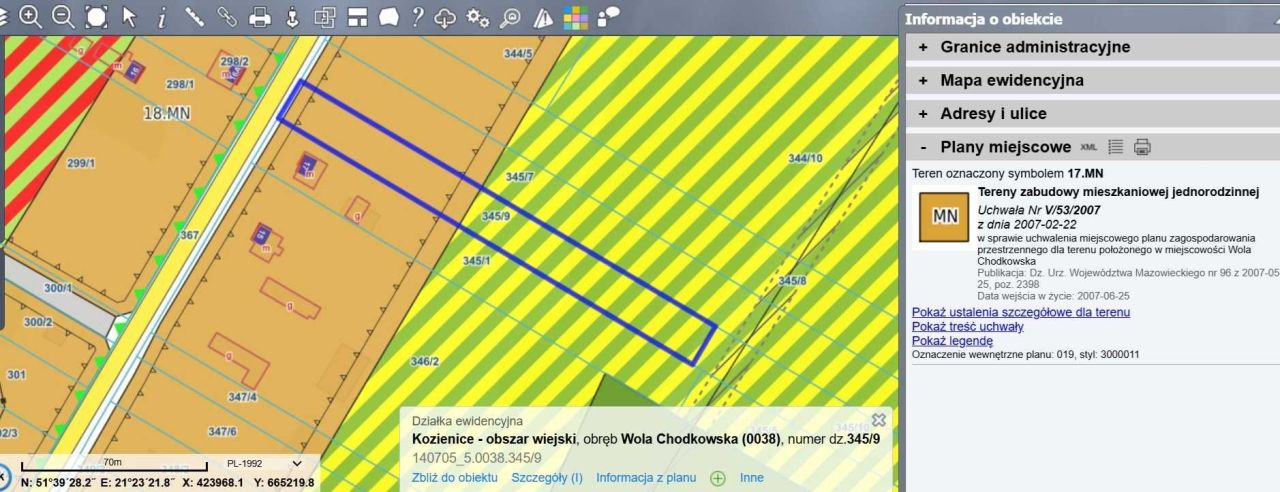Screen dimensions: 1280x492
Task: Click the printer icon beside Plany miejscowe
Action: (1142, 147)
